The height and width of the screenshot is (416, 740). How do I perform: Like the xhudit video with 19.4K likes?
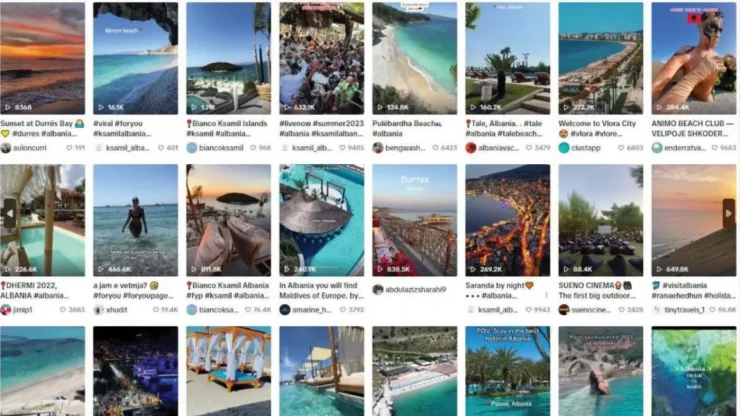(155, 310)
